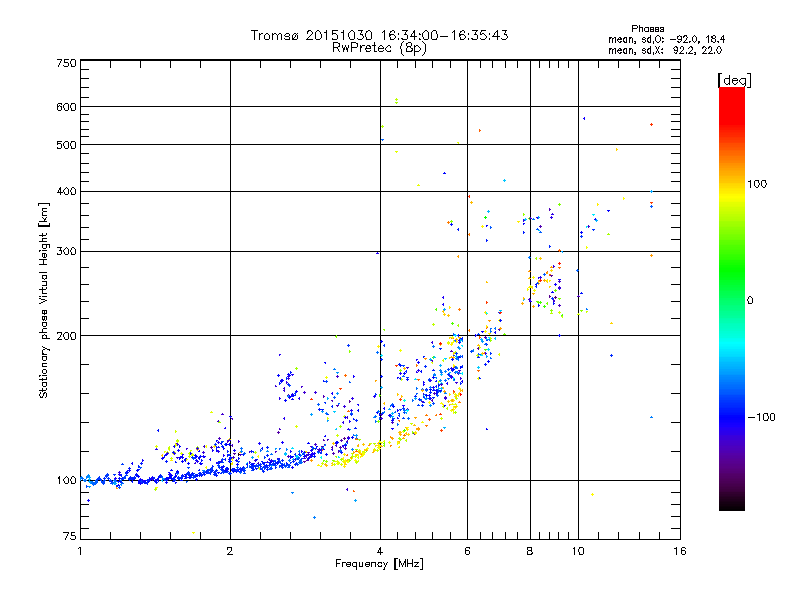Image resolution: width=800 pixels, height=600 pixels.
Task: Click the y-axis tick label '400'
Action: click(66, 192)
